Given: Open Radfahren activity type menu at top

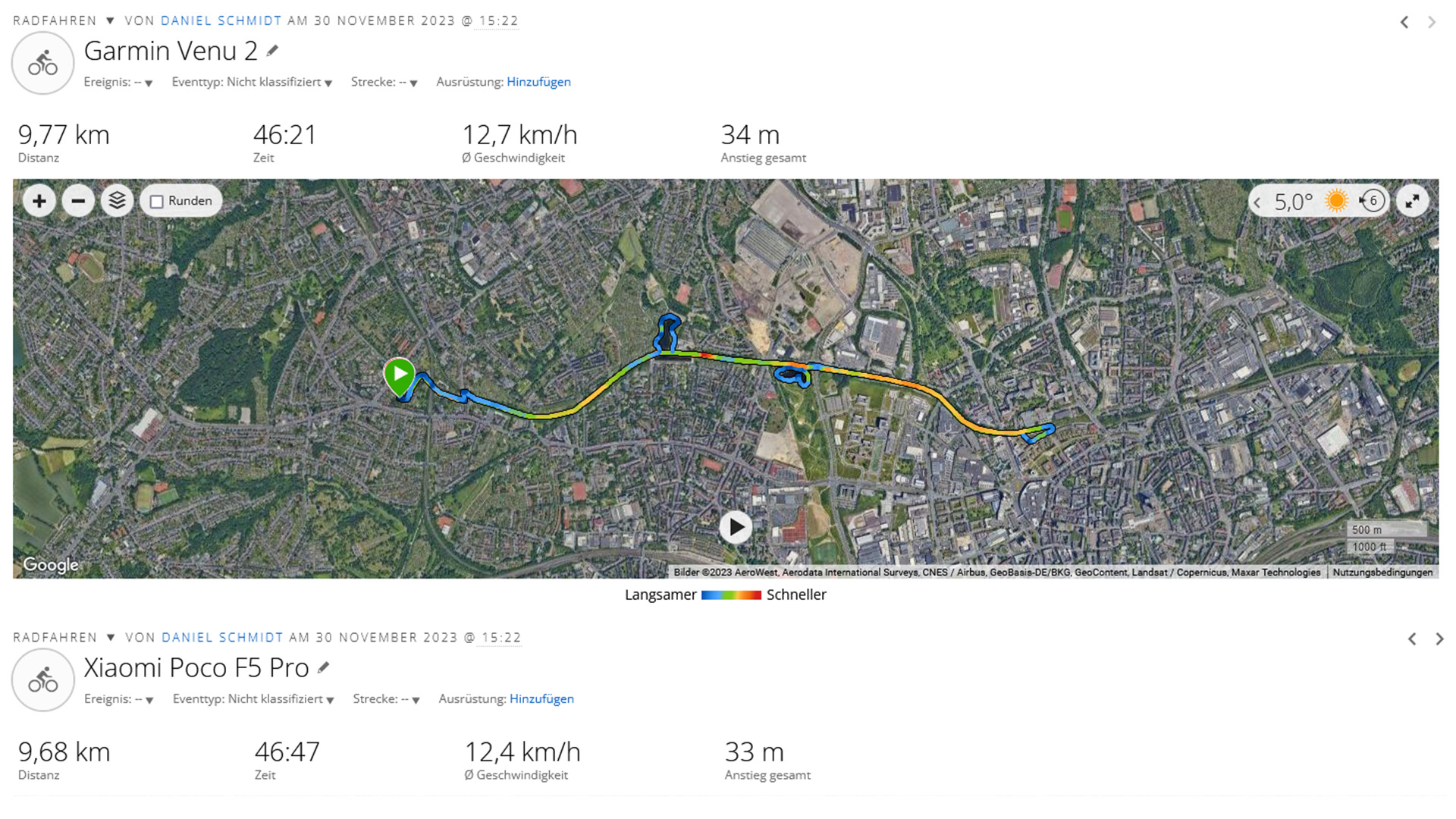Looking at the screenshot, I should point(111,20).
